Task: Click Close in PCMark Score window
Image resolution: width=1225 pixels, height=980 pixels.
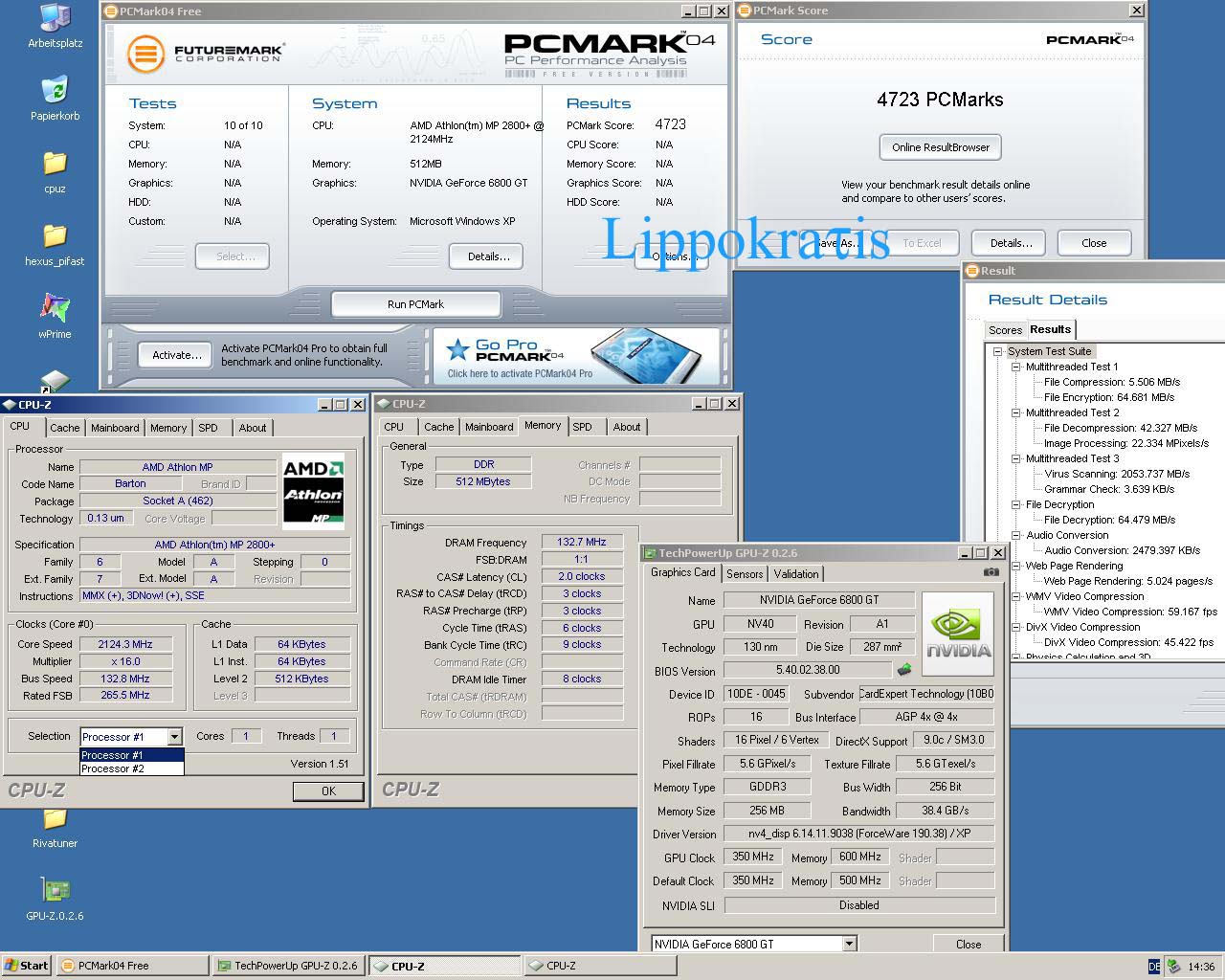Action: pyautogui.click(x=1094, y=243)
